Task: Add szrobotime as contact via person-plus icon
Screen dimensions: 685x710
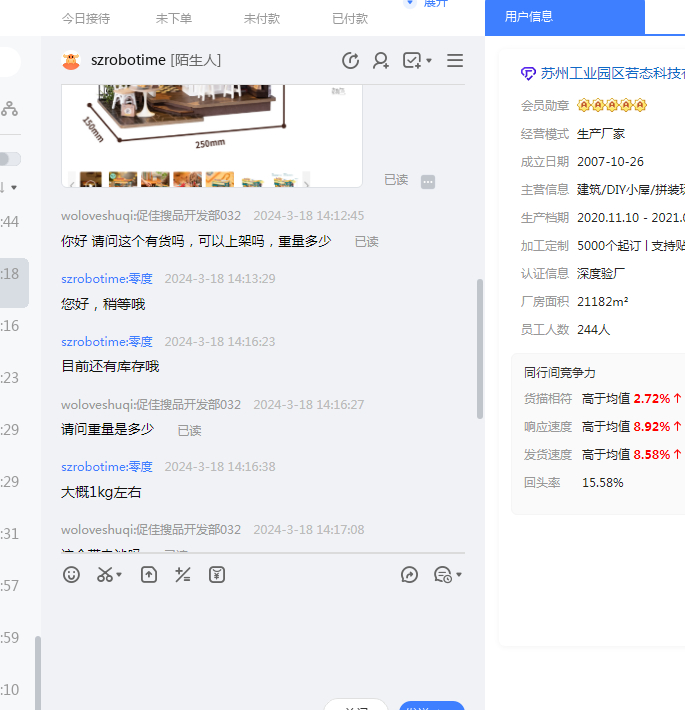Action: click(381, 61)
